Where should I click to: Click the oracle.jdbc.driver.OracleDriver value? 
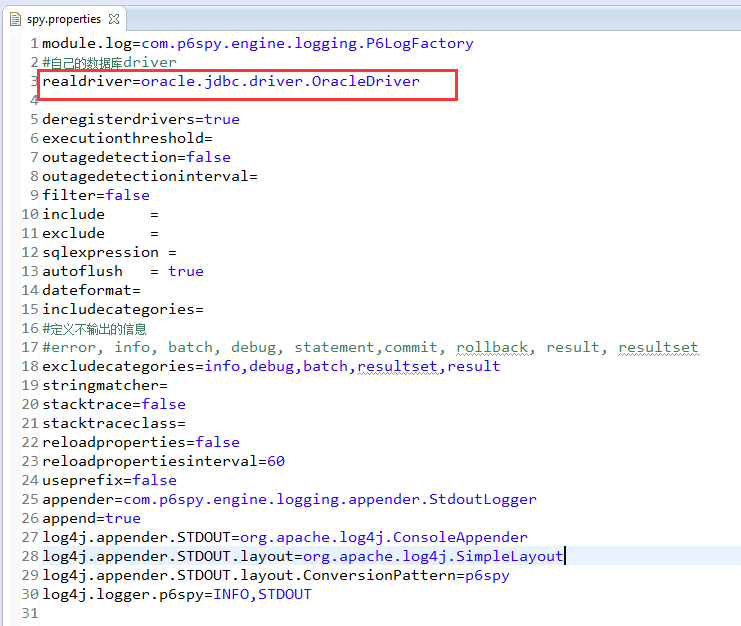(x=280, y=82)
